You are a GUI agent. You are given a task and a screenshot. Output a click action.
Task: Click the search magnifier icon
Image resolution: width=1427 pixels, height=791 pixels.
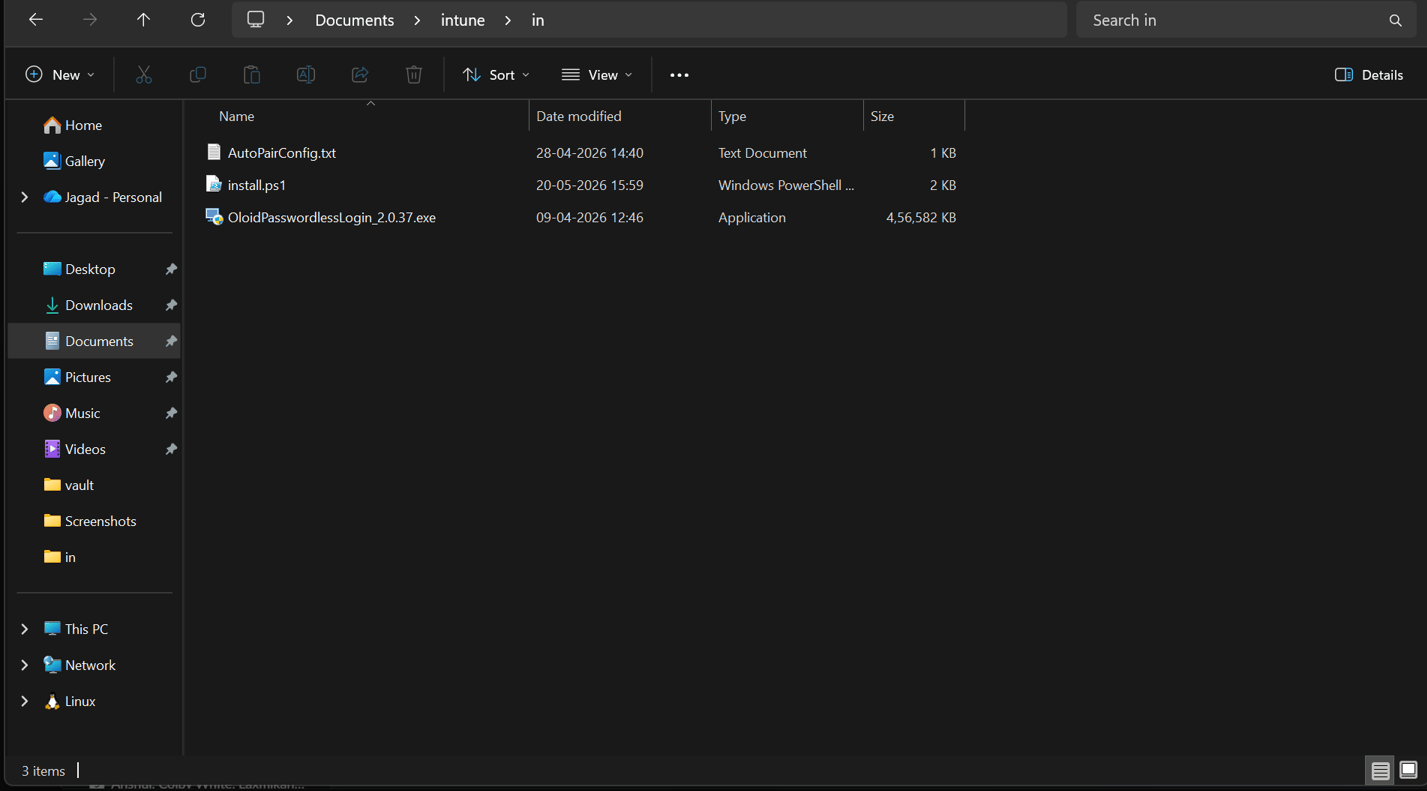pyautogui.click(x=1396, y=20)
